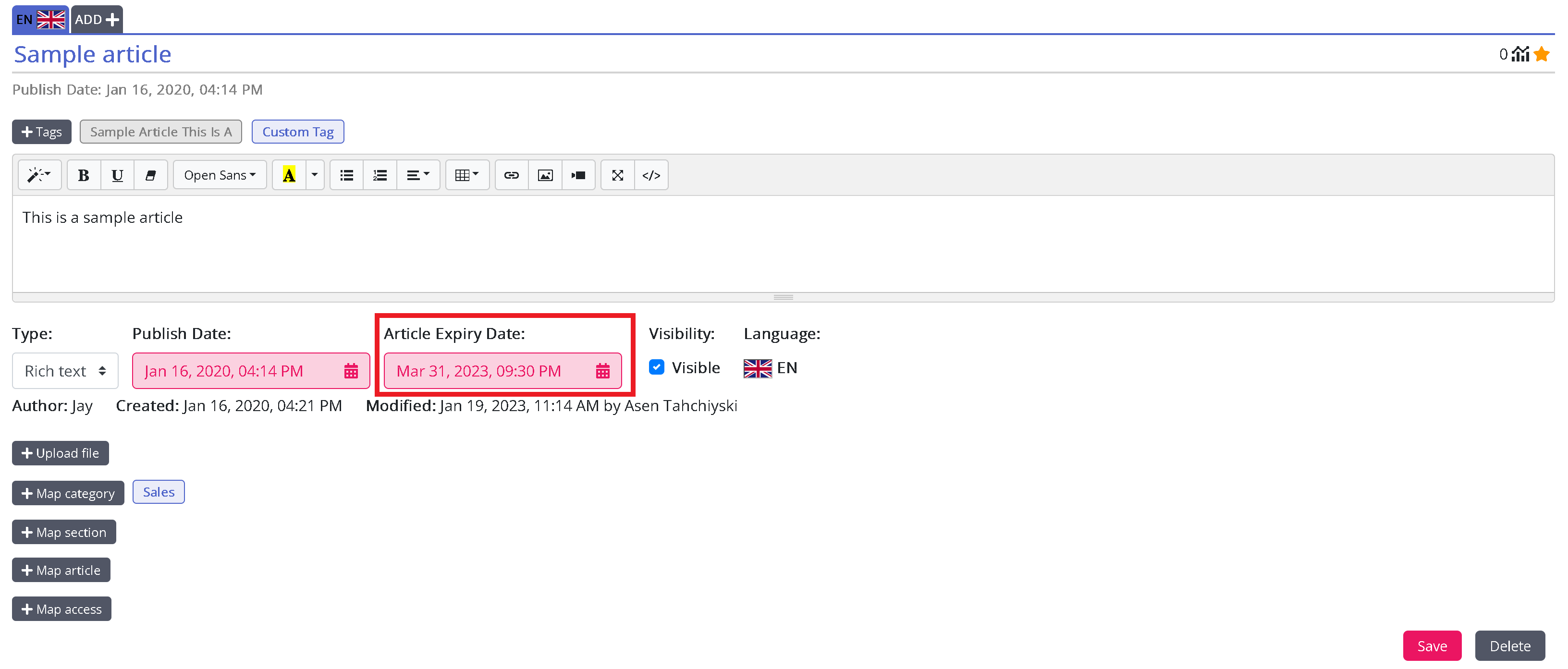The height and width of the screenshot is (669, 1568).
Task: Insert a hyperlink via link icon
Action: tap(511, 175)
